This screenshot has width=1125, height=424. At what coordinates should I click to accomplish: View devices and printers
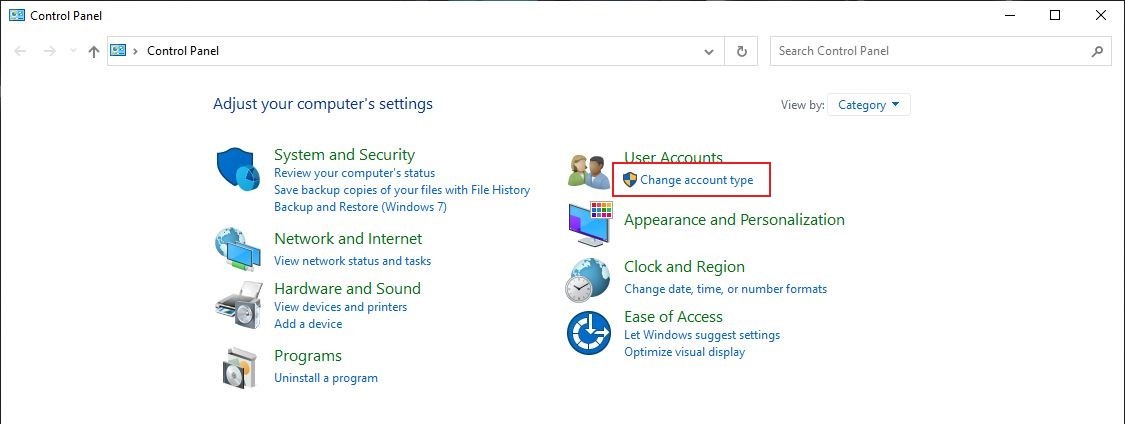pos(340,307)
